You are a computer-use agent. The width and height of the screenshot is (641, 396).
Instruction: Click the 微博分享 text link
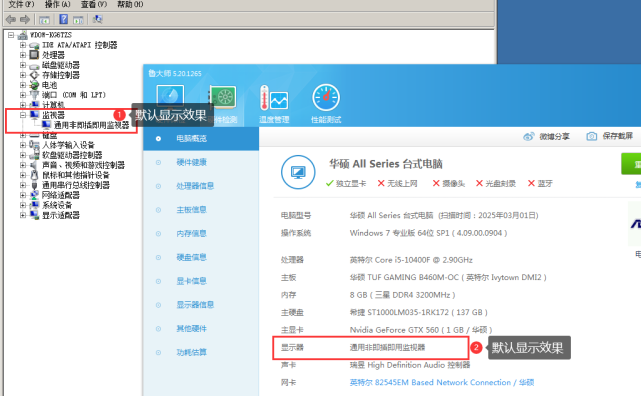[554, 136]
